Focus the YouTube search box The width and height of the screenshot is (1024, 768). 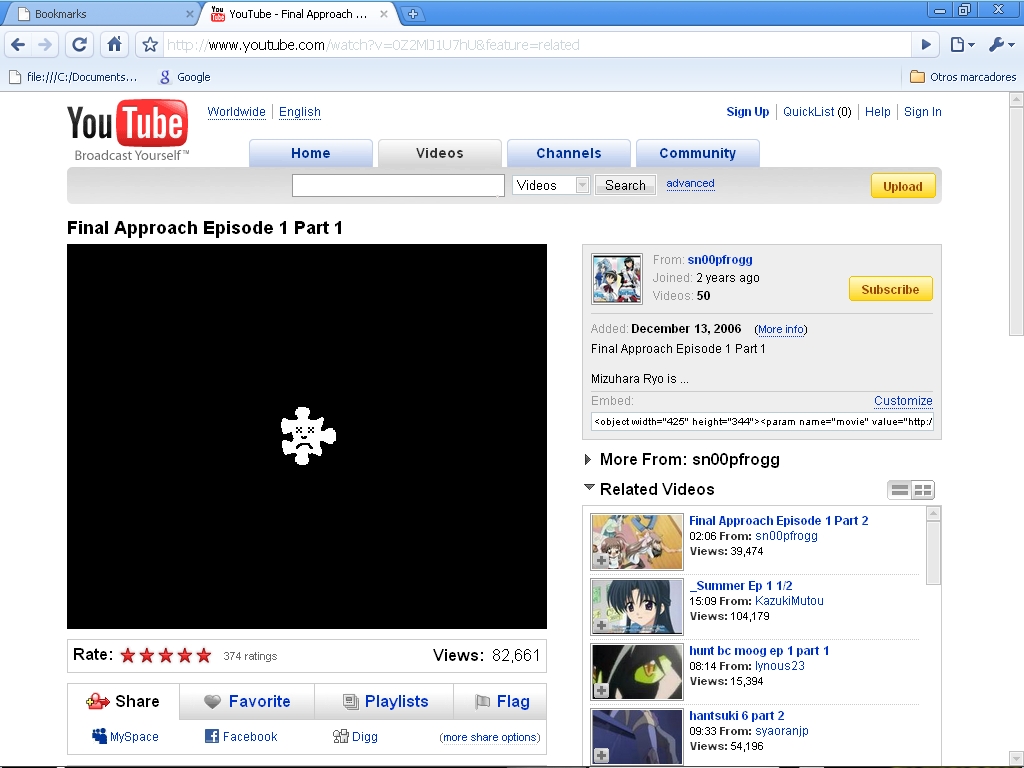click(x=398, y=185)
